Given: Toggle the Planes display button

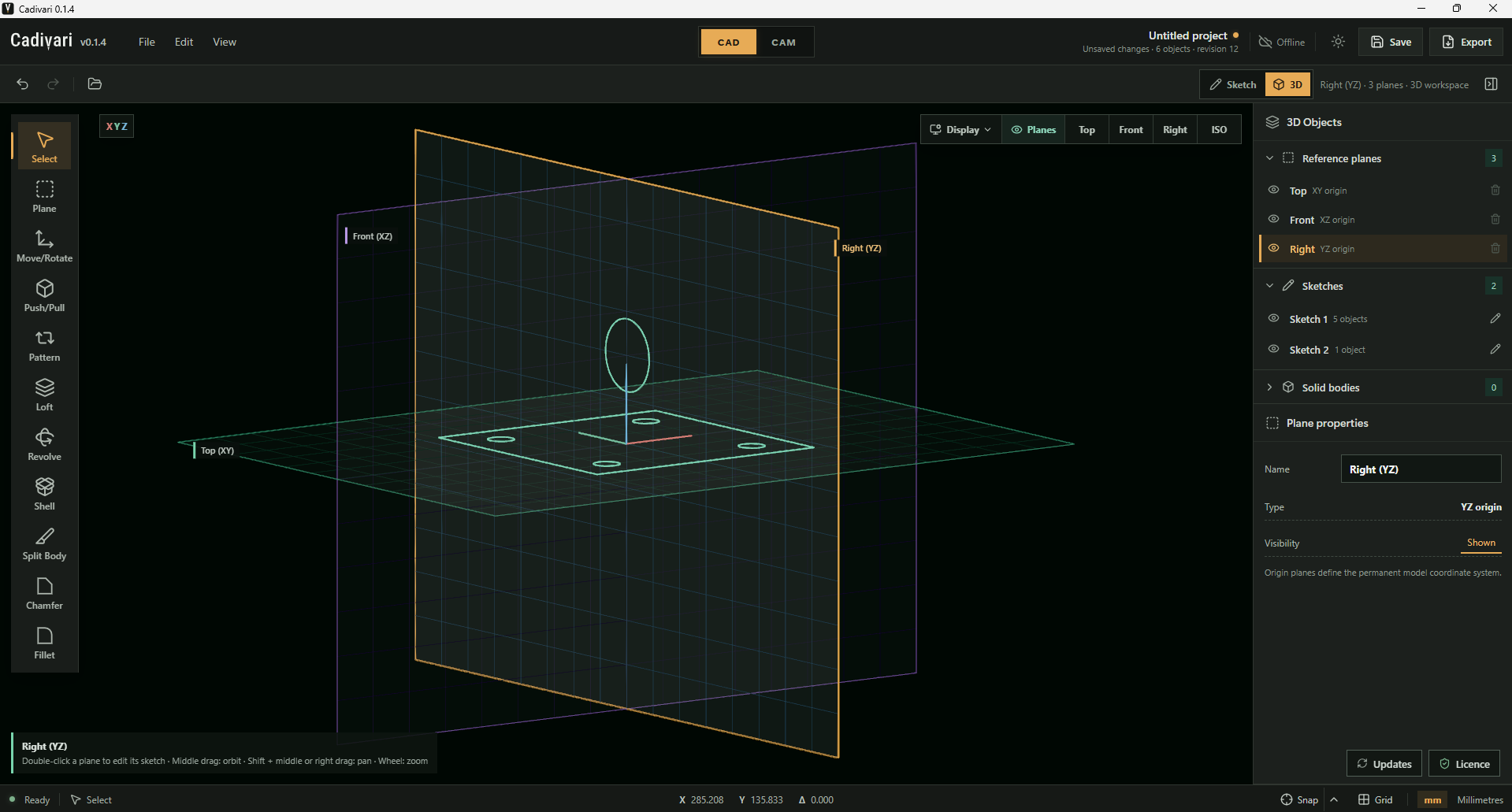Looking at the screenshot, I should pyautogui.click(x=1034, y=130).
